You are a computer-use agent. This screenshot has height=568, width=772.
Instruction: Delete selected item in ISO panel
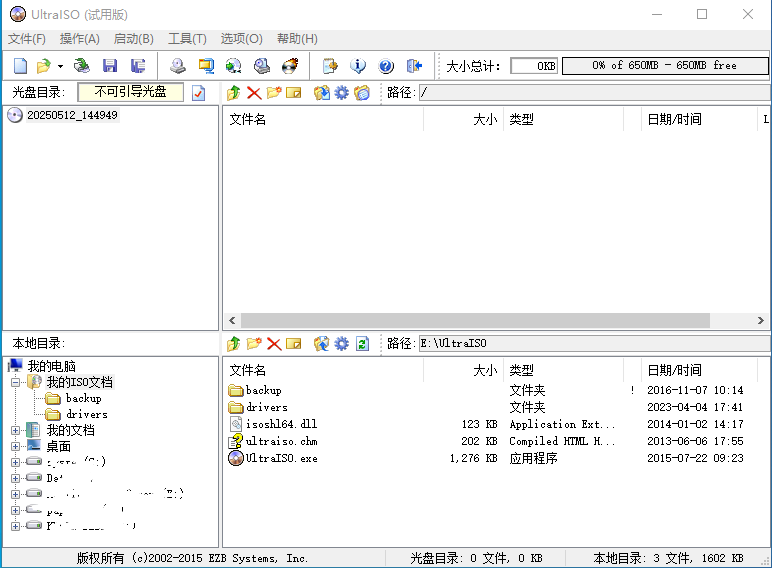pos(254,93)
